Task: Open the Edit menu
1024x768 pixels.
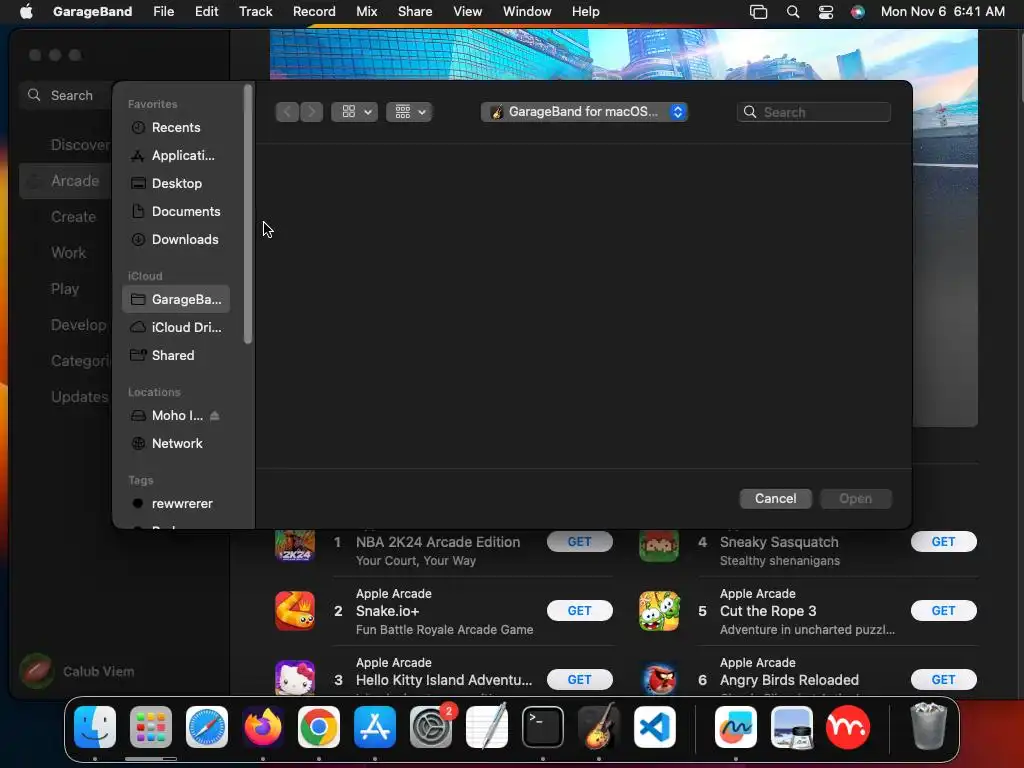Action: click(x=206, y=11)
